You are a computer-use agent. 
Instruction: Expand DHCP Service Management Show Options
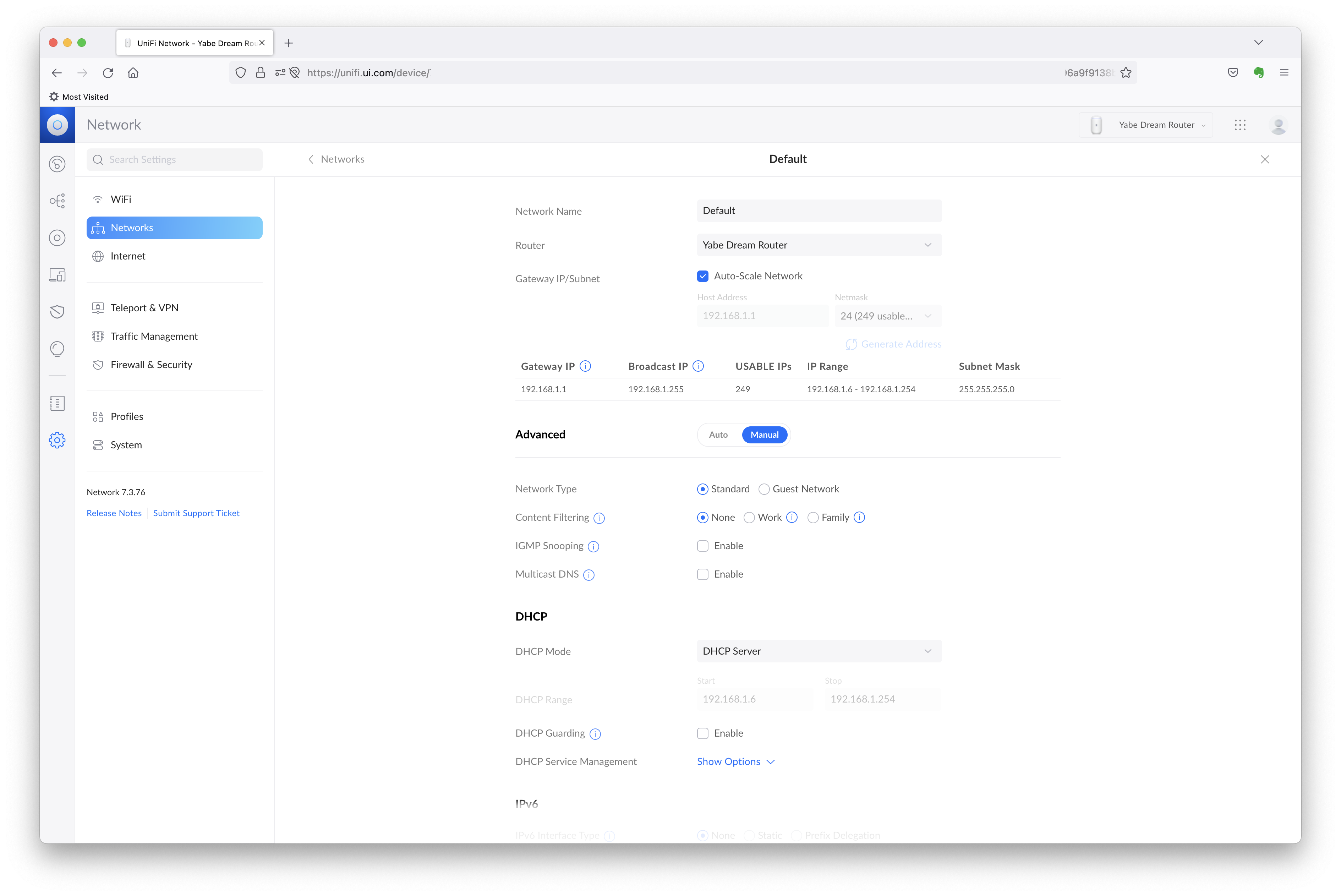pos(735,762)
